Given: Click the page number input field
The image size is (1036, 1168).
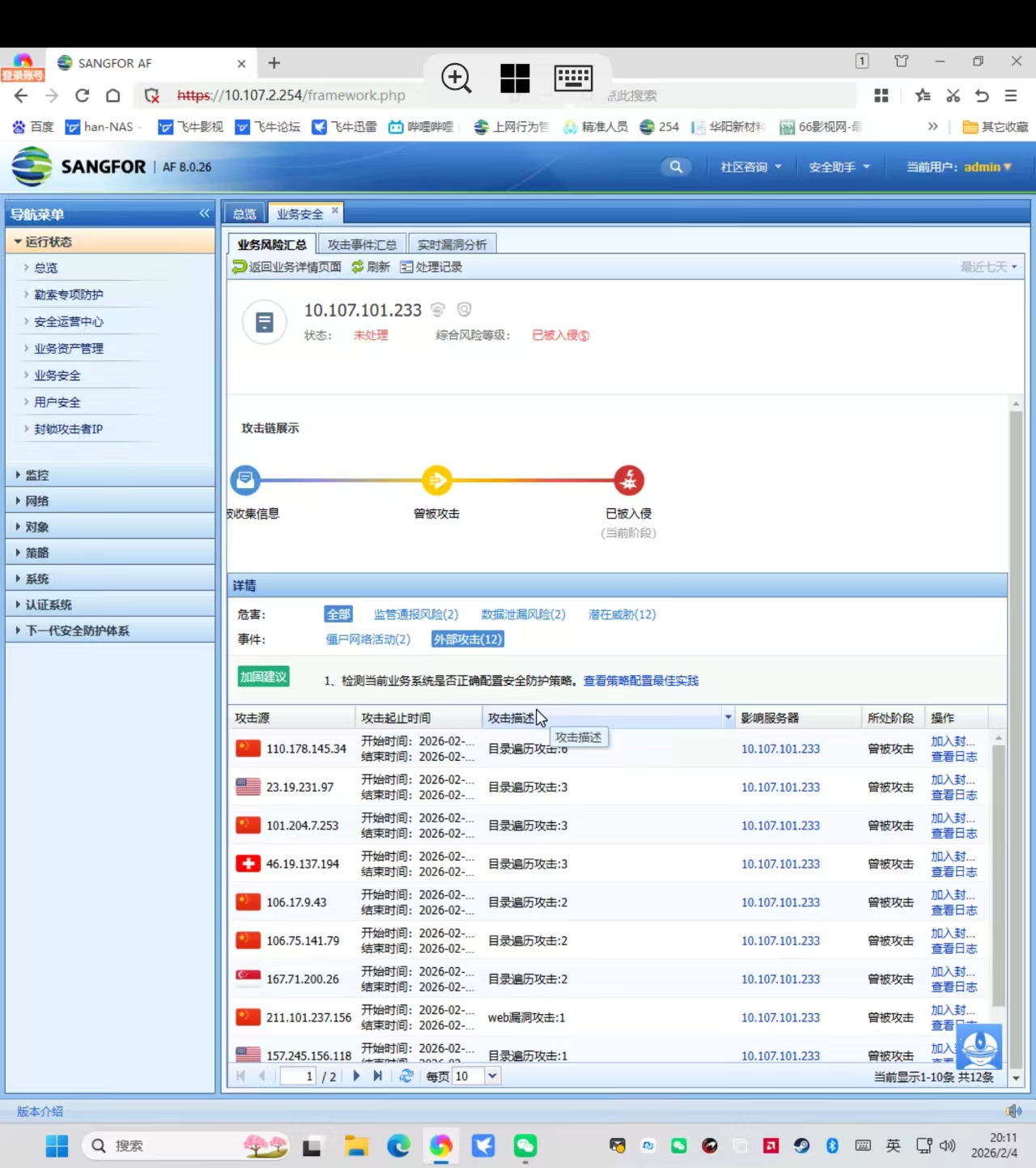Looking at the screenshot, I should click(298, 1076).
